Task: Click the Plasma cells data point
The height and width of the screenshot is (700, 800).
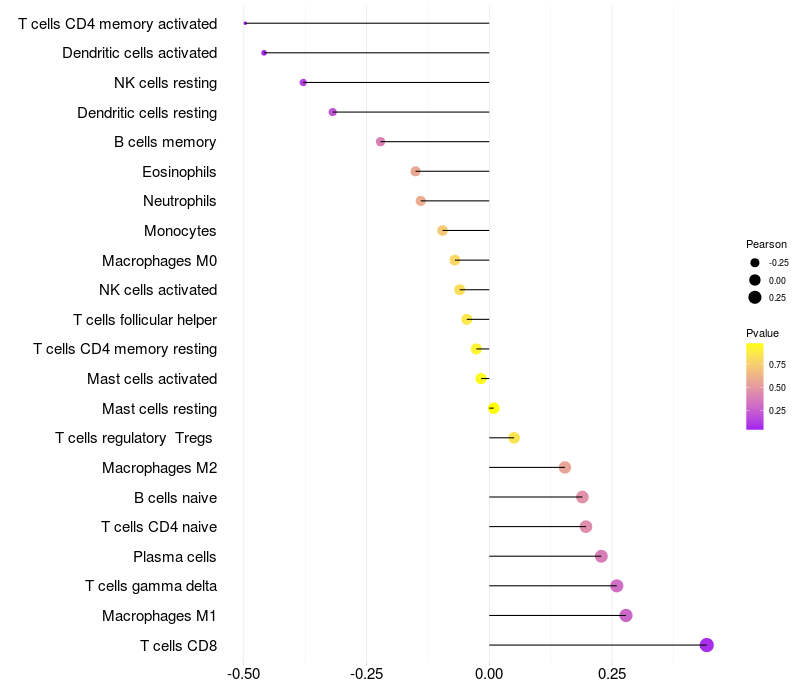Action: (x=601, y=556)
